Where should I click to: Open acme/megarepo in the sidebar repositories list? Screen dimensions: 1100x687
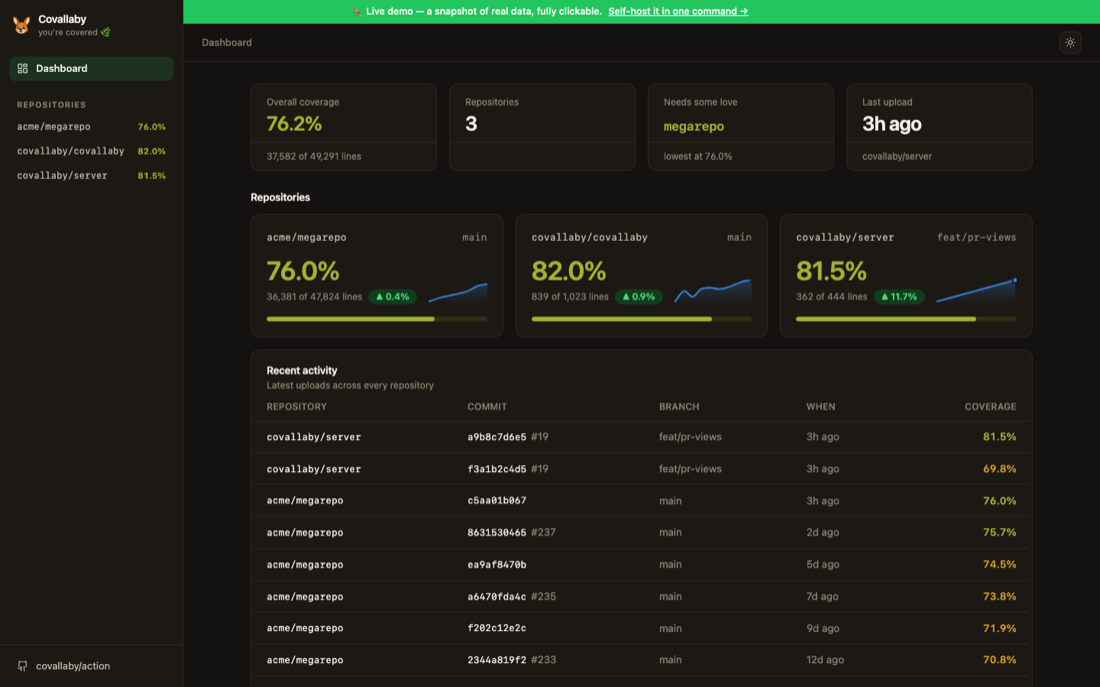tap(91, 127)
